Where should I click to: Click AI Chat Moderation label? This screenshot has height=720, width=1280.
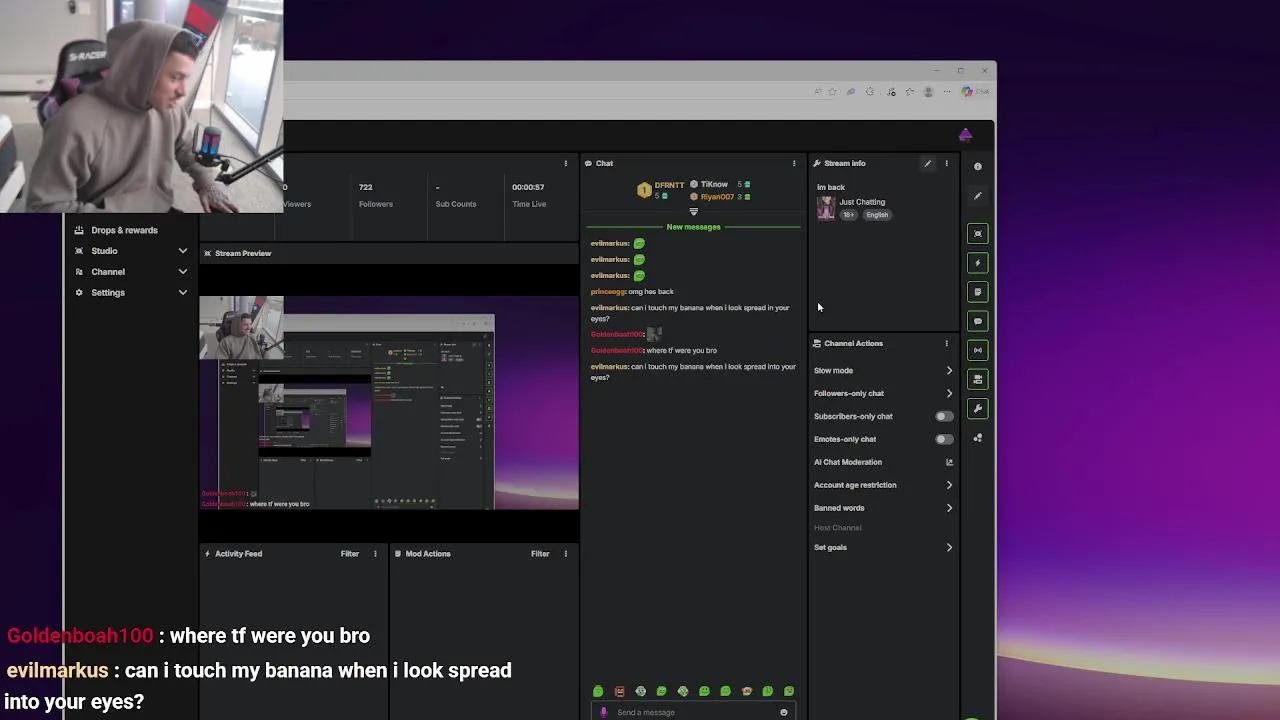[848, 462]
